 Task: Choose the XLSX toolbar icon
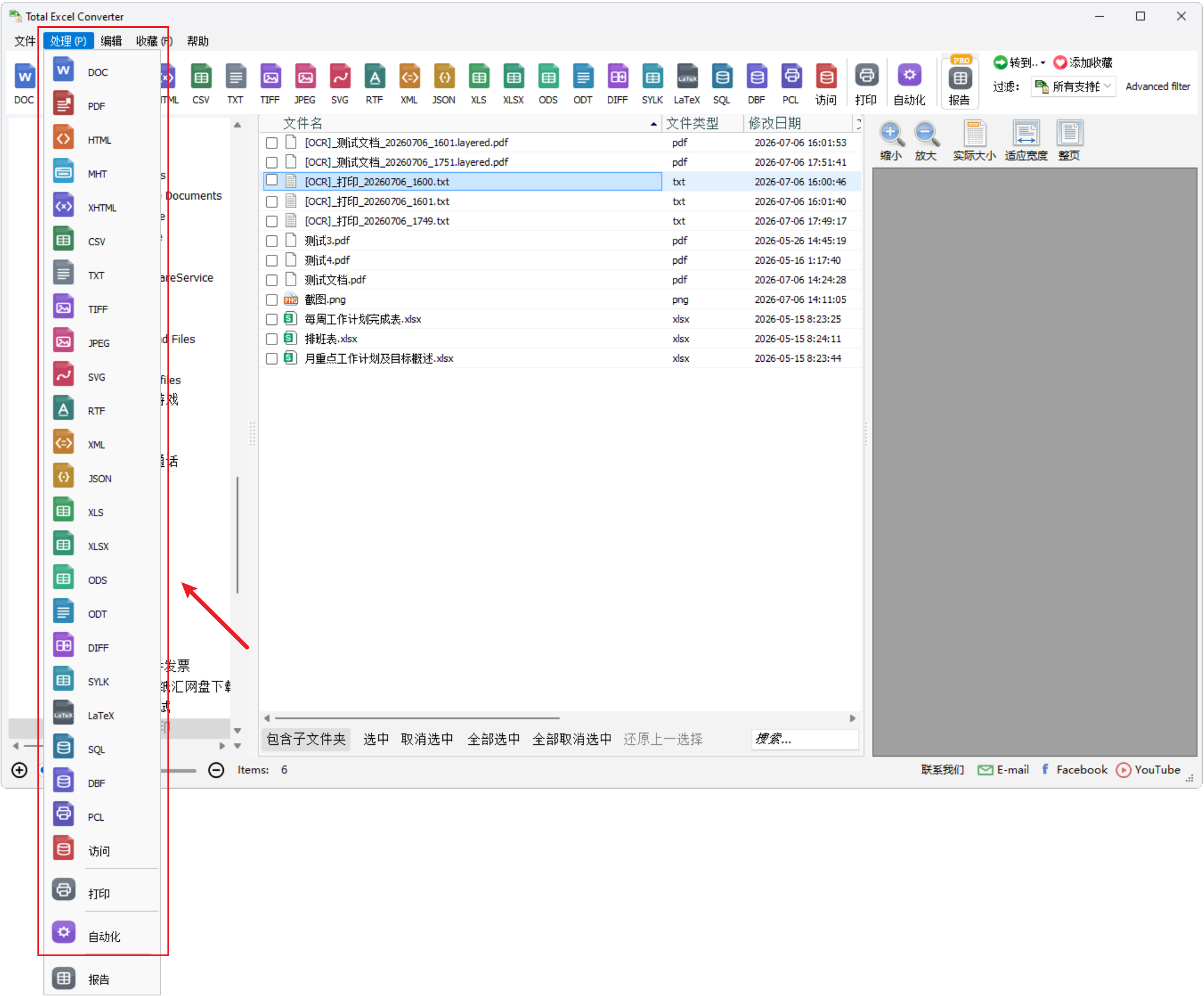point(514,84)
